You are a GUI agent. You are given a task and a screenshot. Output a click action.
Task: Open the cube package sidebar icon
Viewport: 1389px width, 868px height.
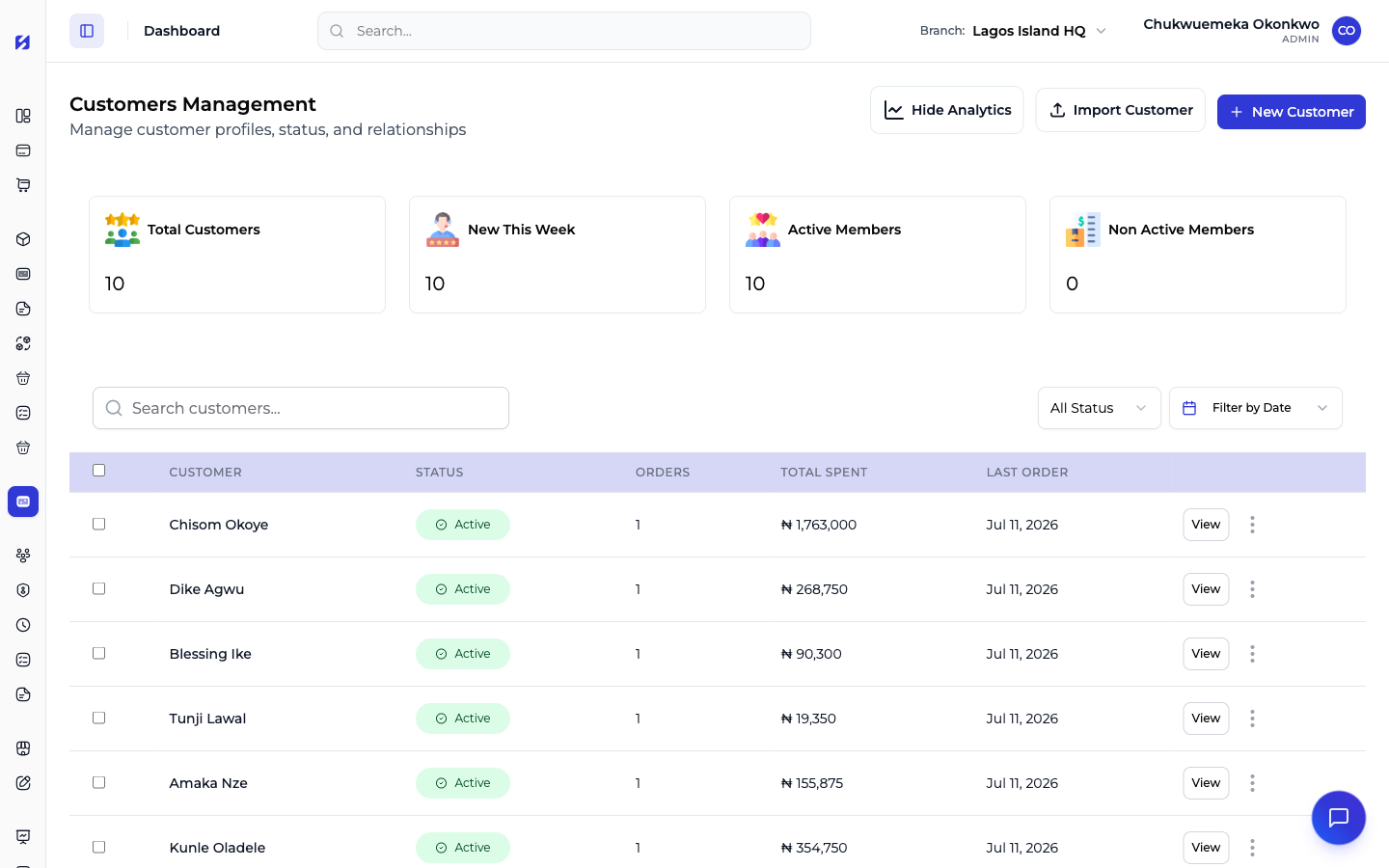tap(23, 239)
